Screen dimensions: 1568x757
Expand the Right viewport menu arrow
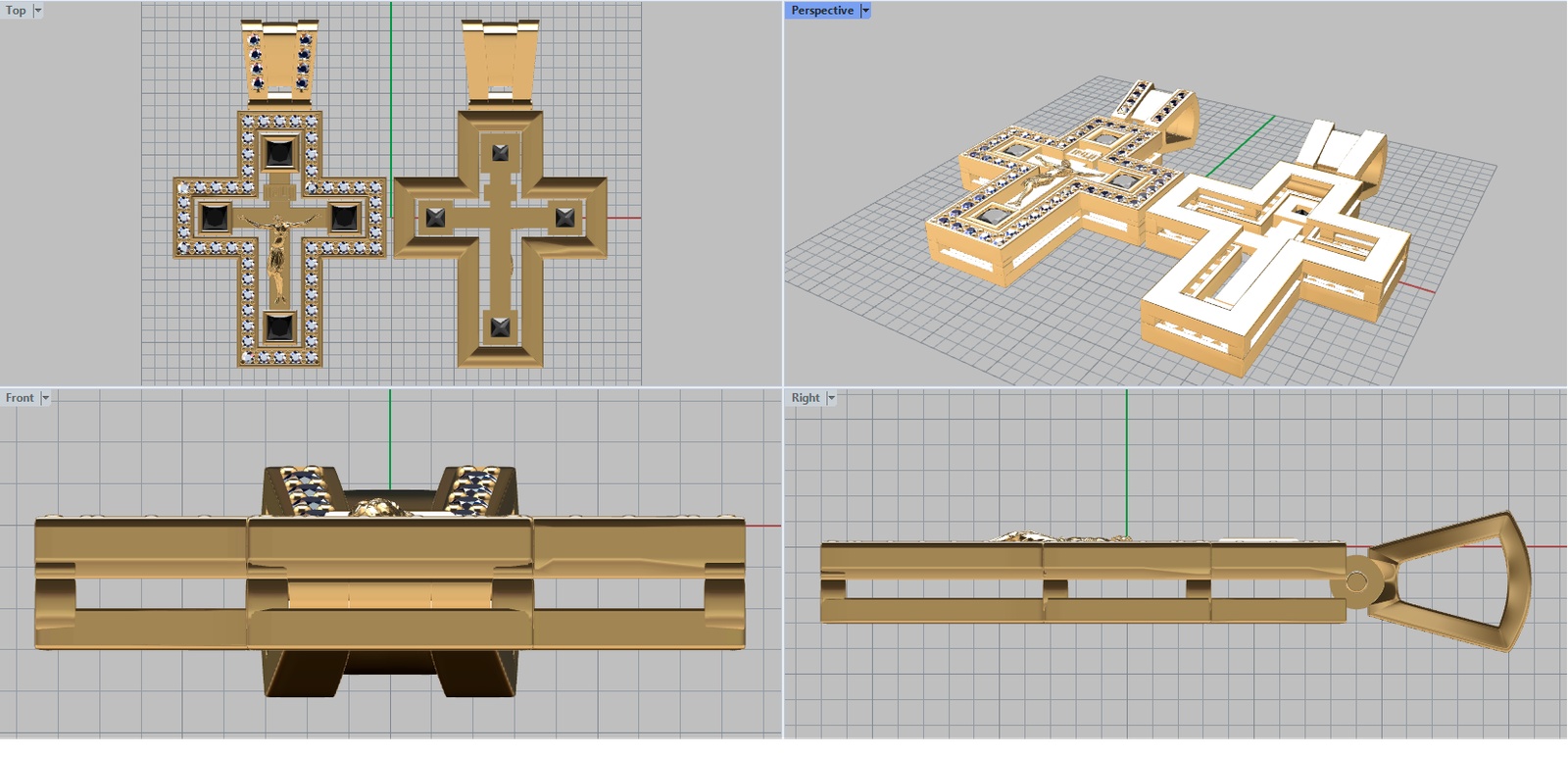pyautogui.click(x=831, y=398)
